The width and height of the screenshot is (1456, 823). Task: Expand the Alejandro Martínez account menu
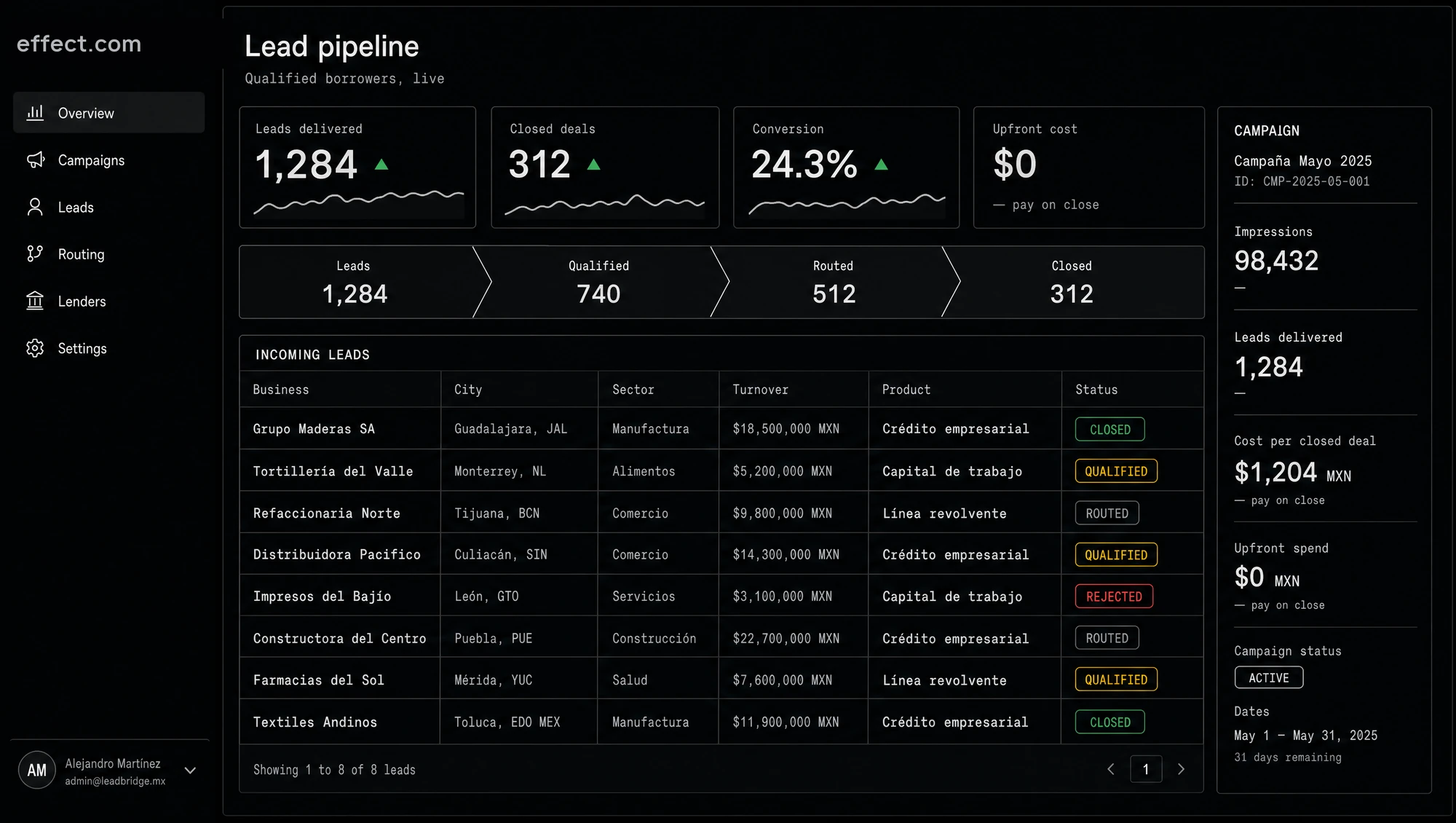(x=190, y=771)
